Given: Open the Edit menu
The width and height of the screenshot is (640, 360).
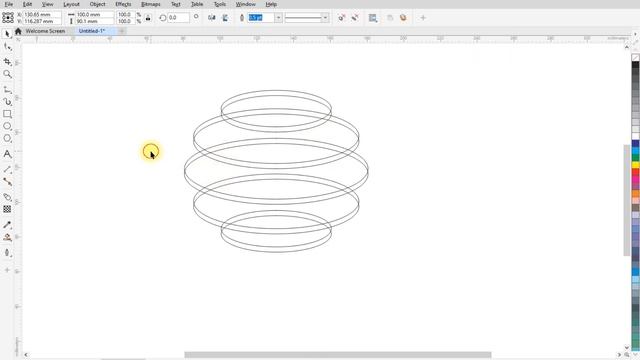Looking at the screenshot, I should click(27, 4).
